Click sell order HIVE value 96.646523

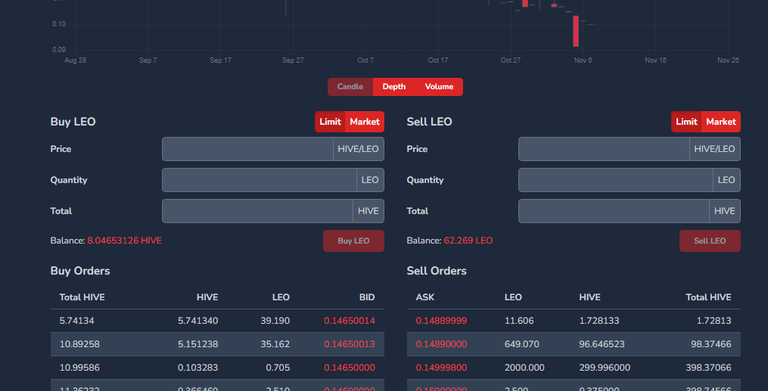[601, 344]
